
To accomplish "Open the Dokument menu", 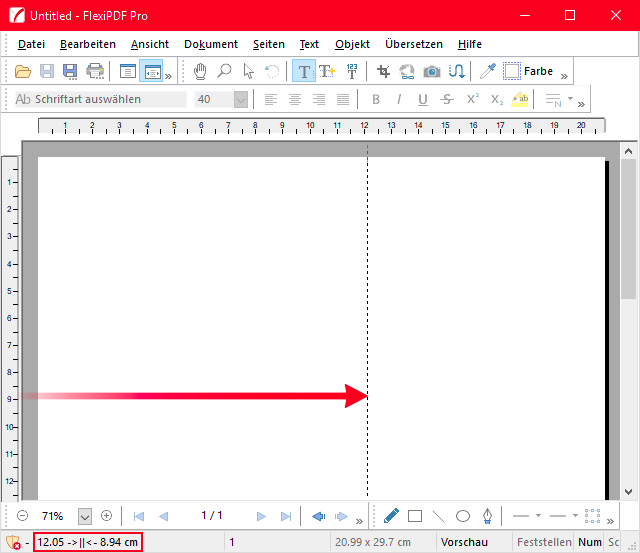I will [x=210, y=44].
